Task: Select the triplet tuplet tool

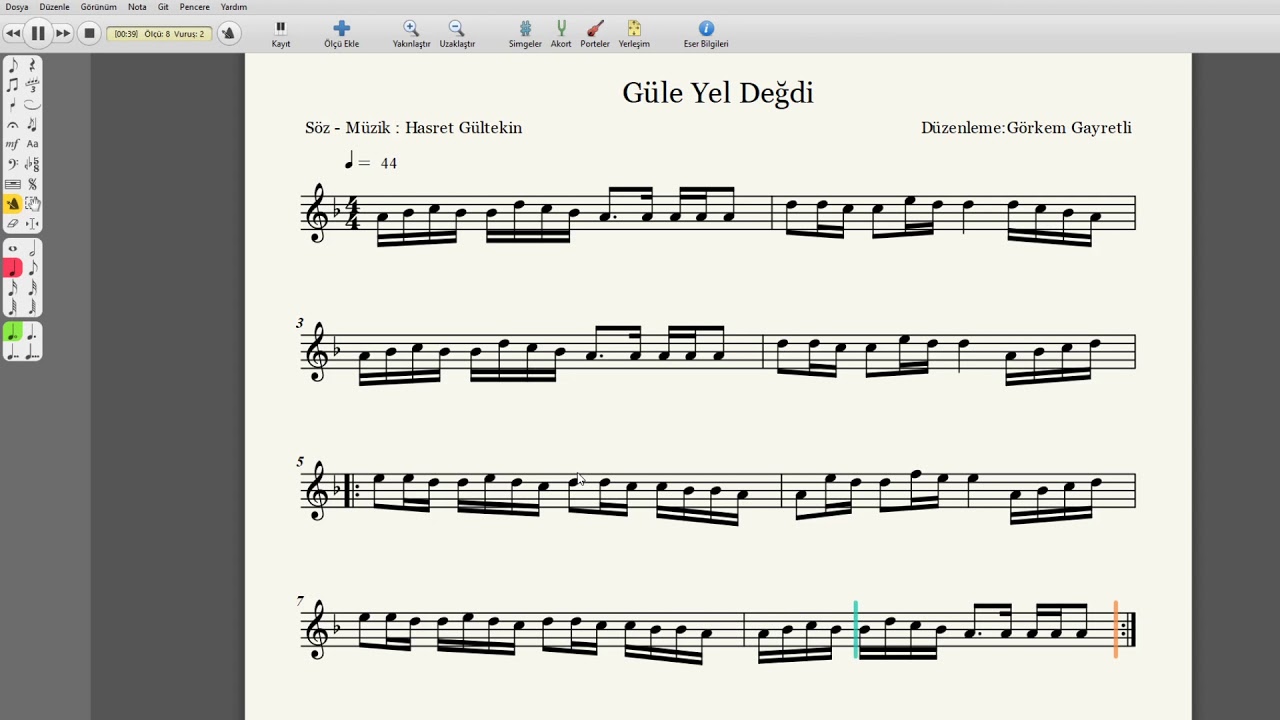Action: [32, 85]
